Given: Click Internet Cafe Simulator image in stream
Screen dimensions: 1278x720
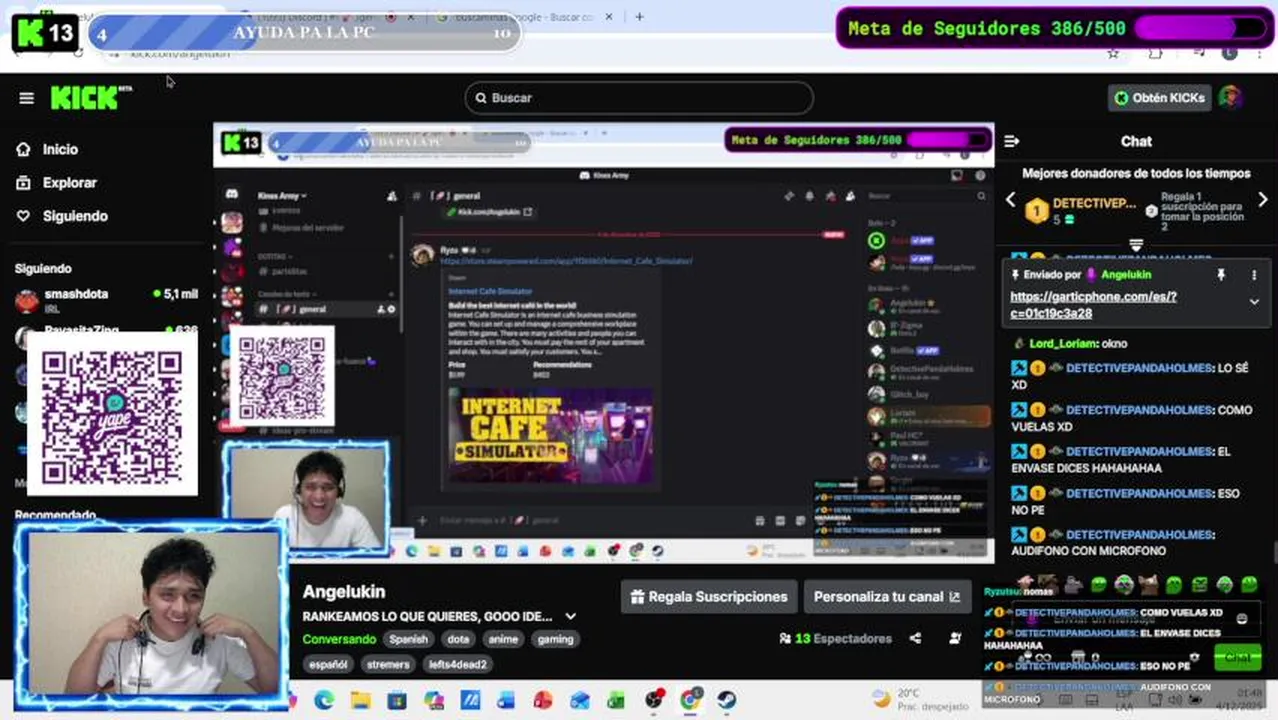Looking at the screenshot, I should click(x=552, y=436).
